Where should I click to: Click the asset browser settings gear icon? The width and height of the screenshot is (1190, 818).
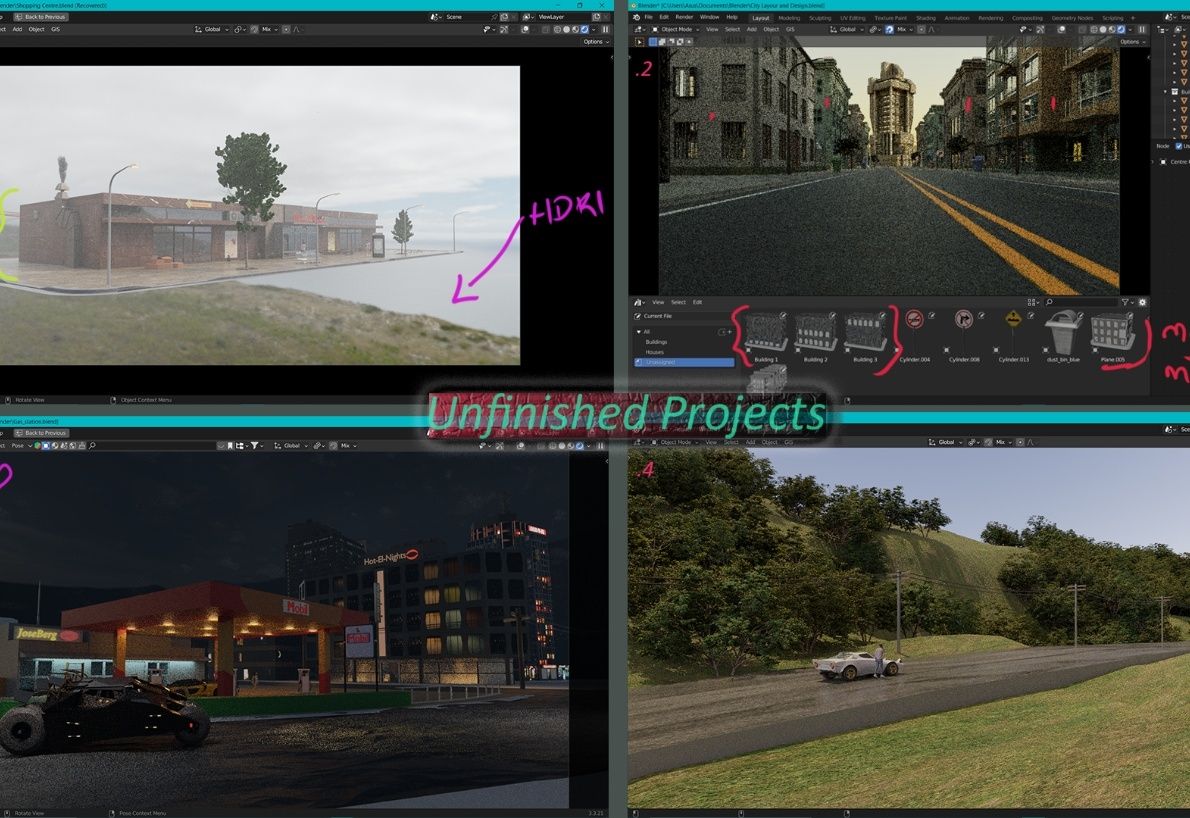pyautogui.click(x=1141, y=302)
